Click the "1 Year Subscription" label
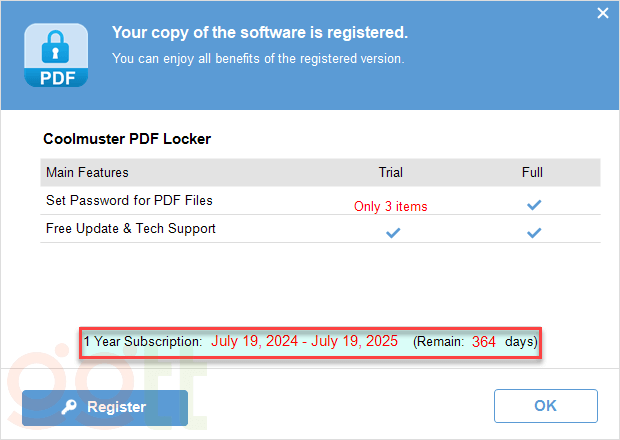This screenshot has height=440, width=620. click(x=143, y=342)
